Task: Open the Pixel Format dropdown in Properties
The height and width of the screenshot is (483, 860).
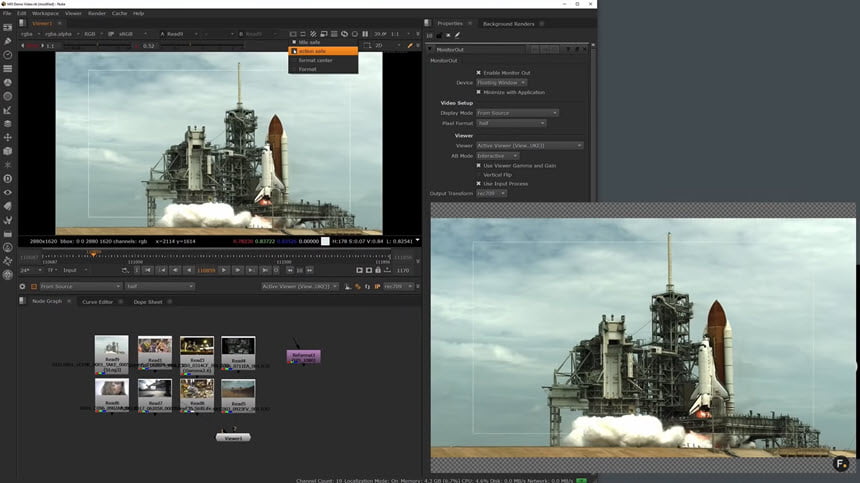Action: pos(511,123)
